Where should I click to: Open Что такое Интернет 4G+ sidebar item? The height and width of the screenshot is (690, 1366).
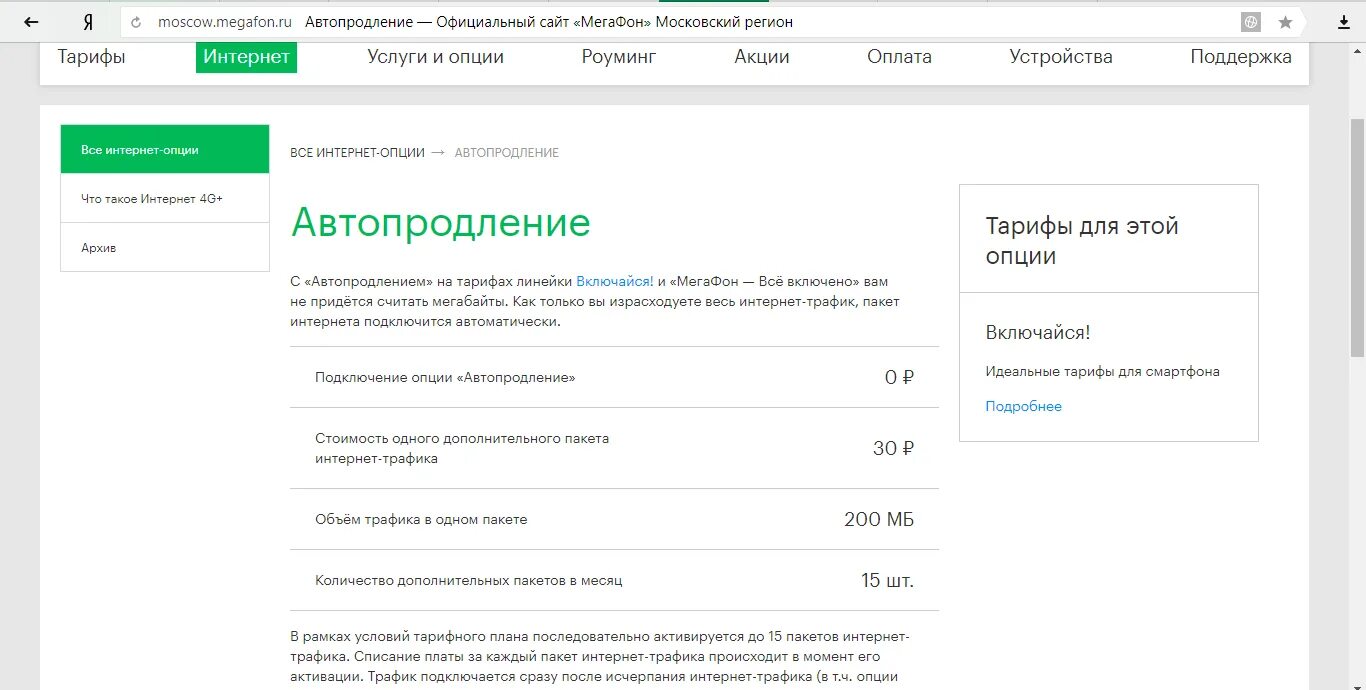(165, 199)
